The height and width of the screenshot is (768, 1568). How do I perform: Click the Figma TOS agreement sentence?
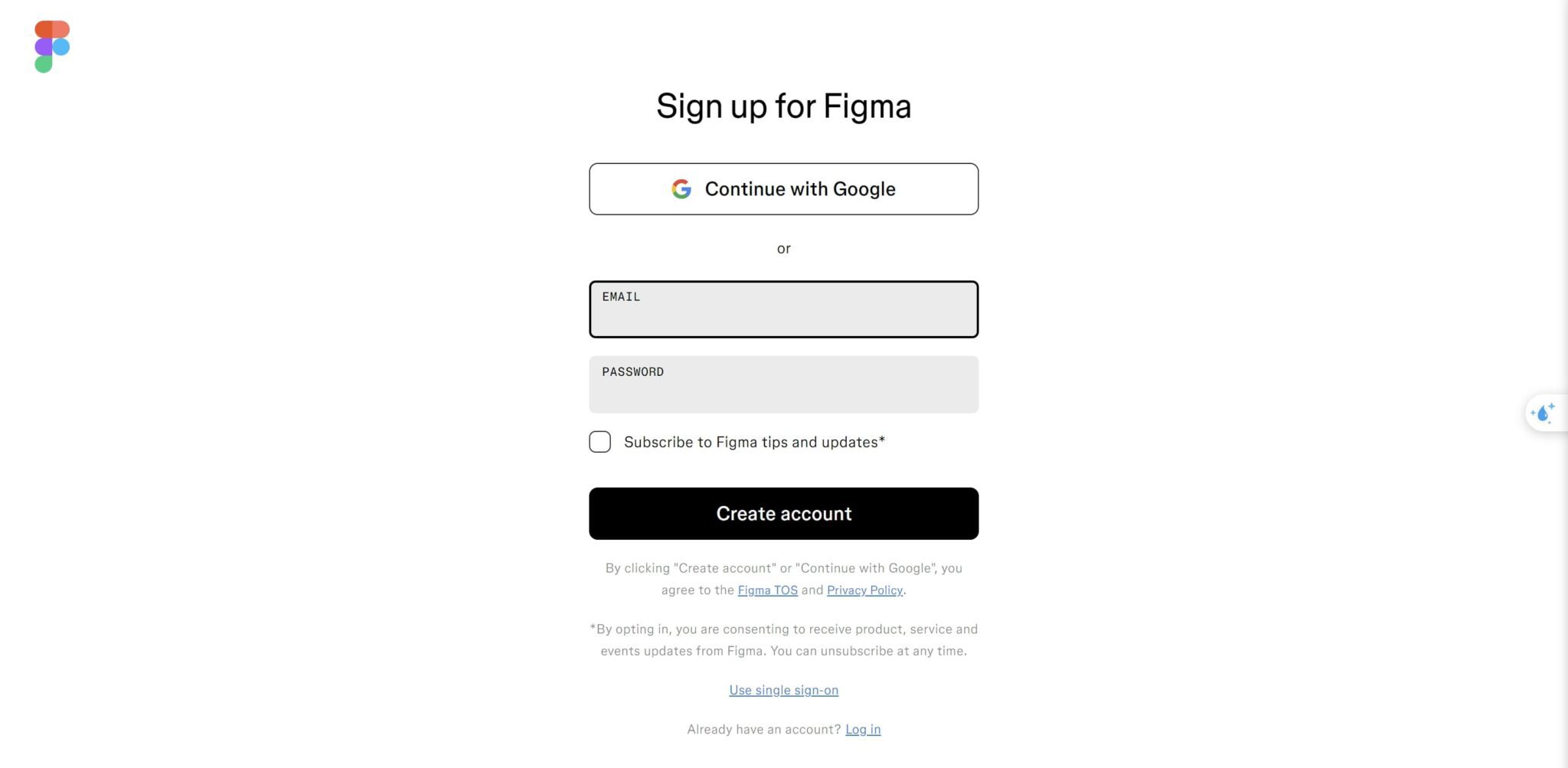tap(783, 578)
